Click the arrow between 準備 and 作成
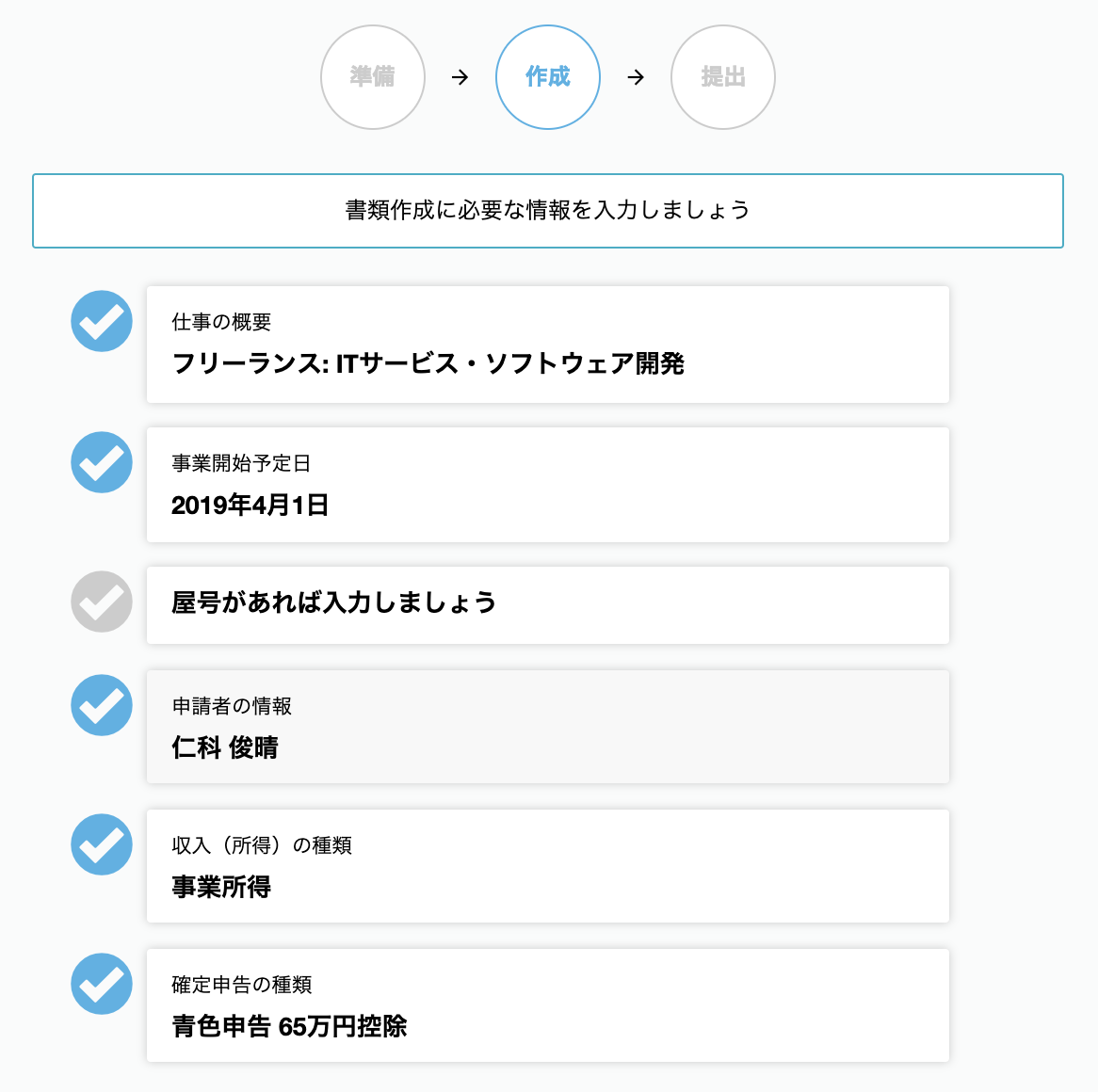Image resolution: width=1098 pixels, height=1092 pixels. coord(460,77)
